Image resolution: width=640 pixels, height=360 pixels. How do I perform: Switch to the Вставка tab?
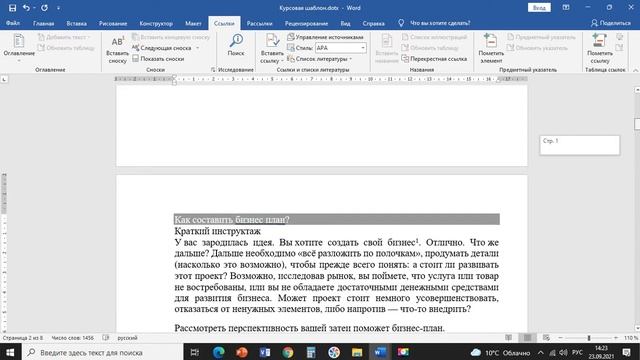[x=76, y=23]
